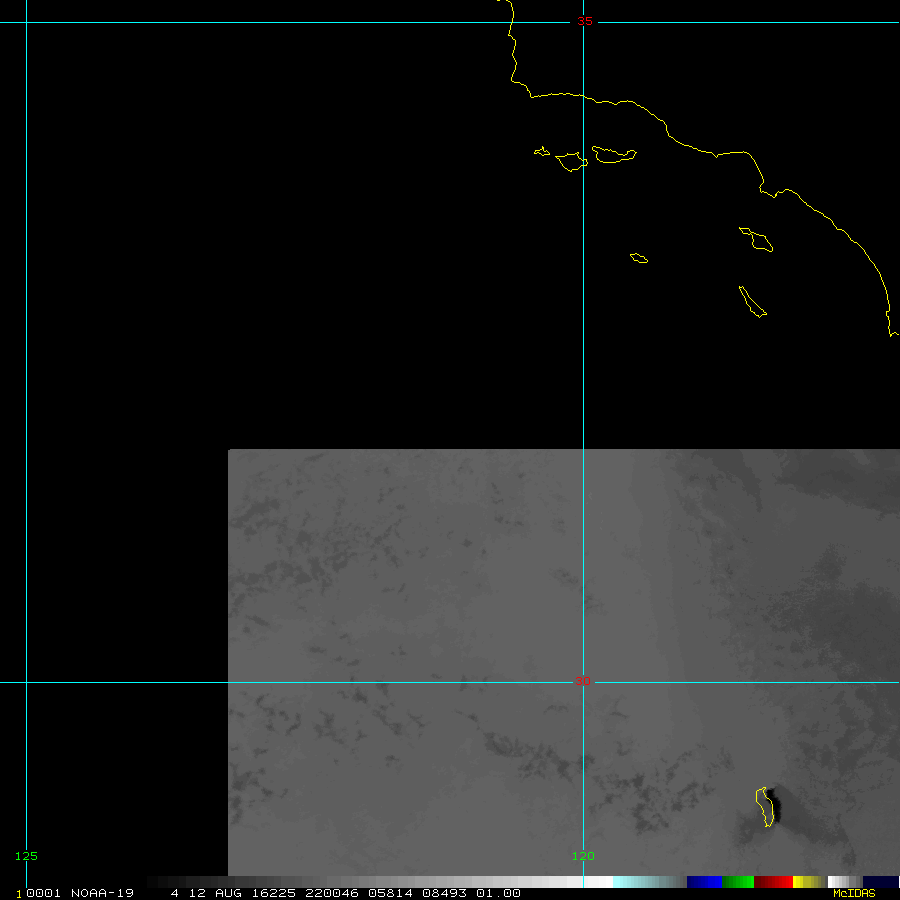Click the McIDAS label in the corner

click(853, 894)
